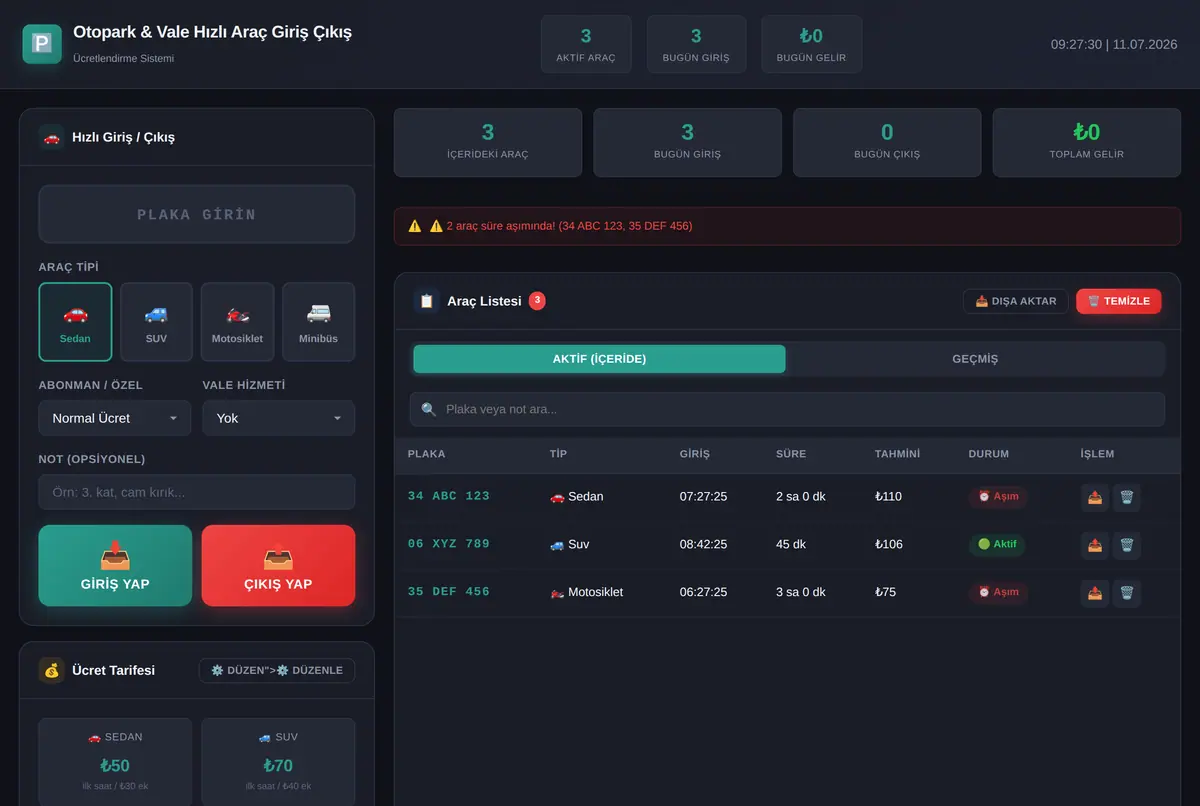Viewport: 1200px width, 806px height.
Task: Delete the 34 ABC 123 row with trash icon
Action: tap(1127, 497)
